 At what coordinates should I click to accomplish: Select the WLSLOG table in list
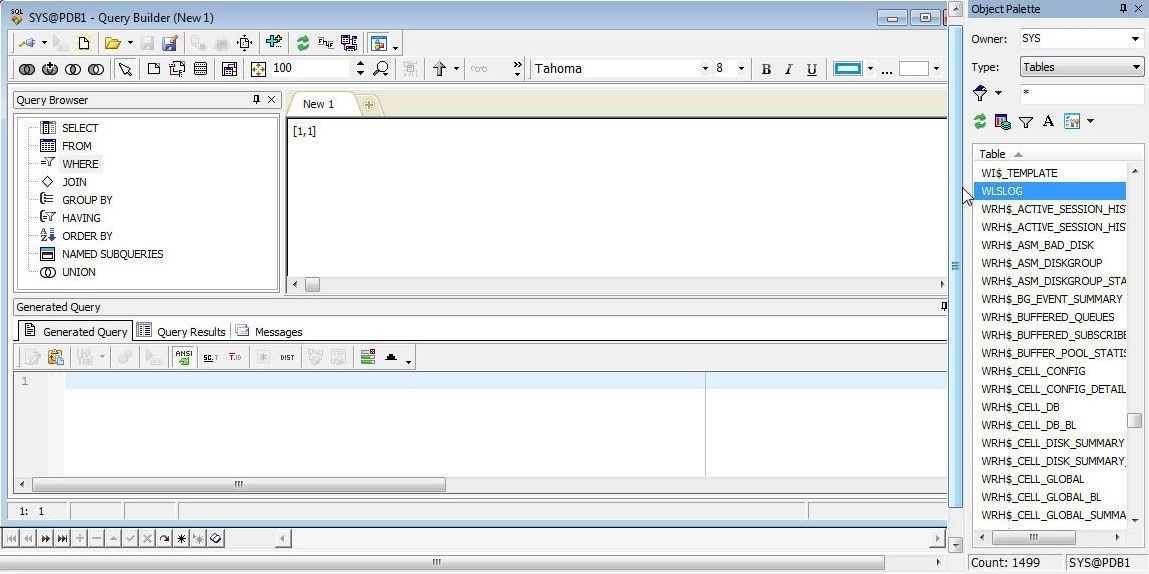pos(1049,191)
